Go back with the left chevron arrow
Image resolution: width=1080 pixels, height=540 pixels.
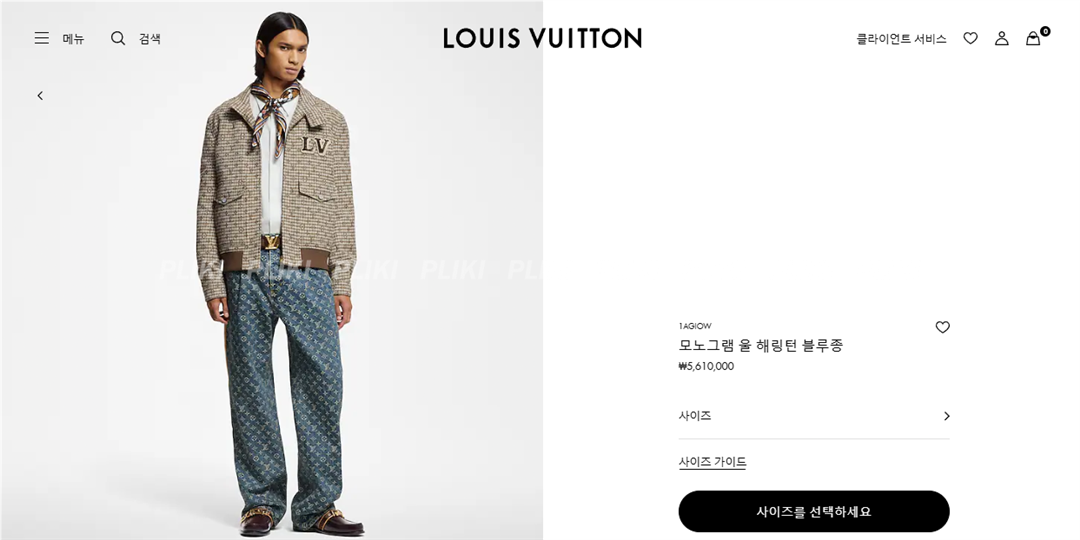(x=40, y=96)
